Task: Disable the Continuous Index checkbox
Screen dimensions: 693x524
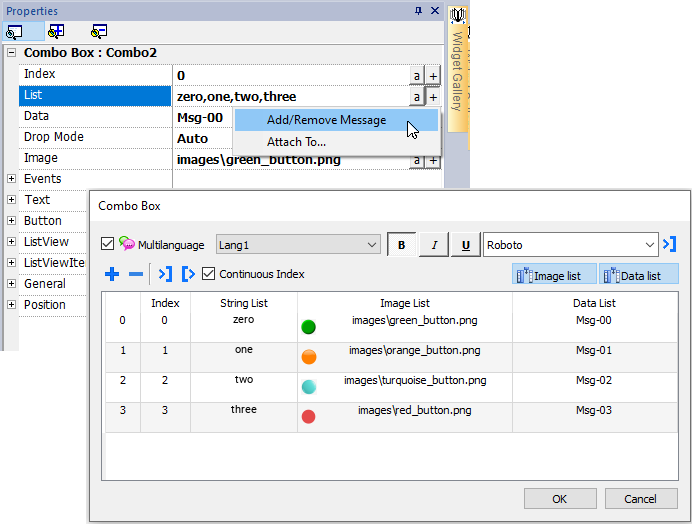Action: (208, 274)
